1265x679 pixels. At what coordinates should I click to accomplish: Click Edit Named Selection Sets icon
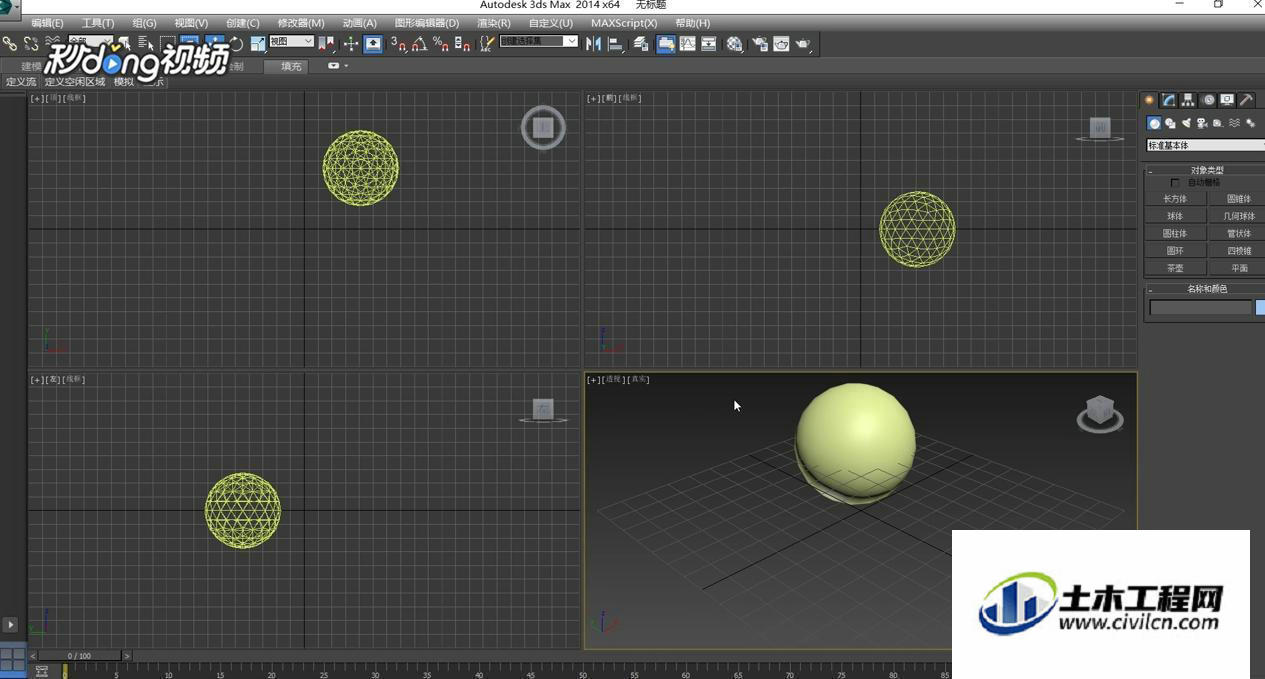[488, 43]
